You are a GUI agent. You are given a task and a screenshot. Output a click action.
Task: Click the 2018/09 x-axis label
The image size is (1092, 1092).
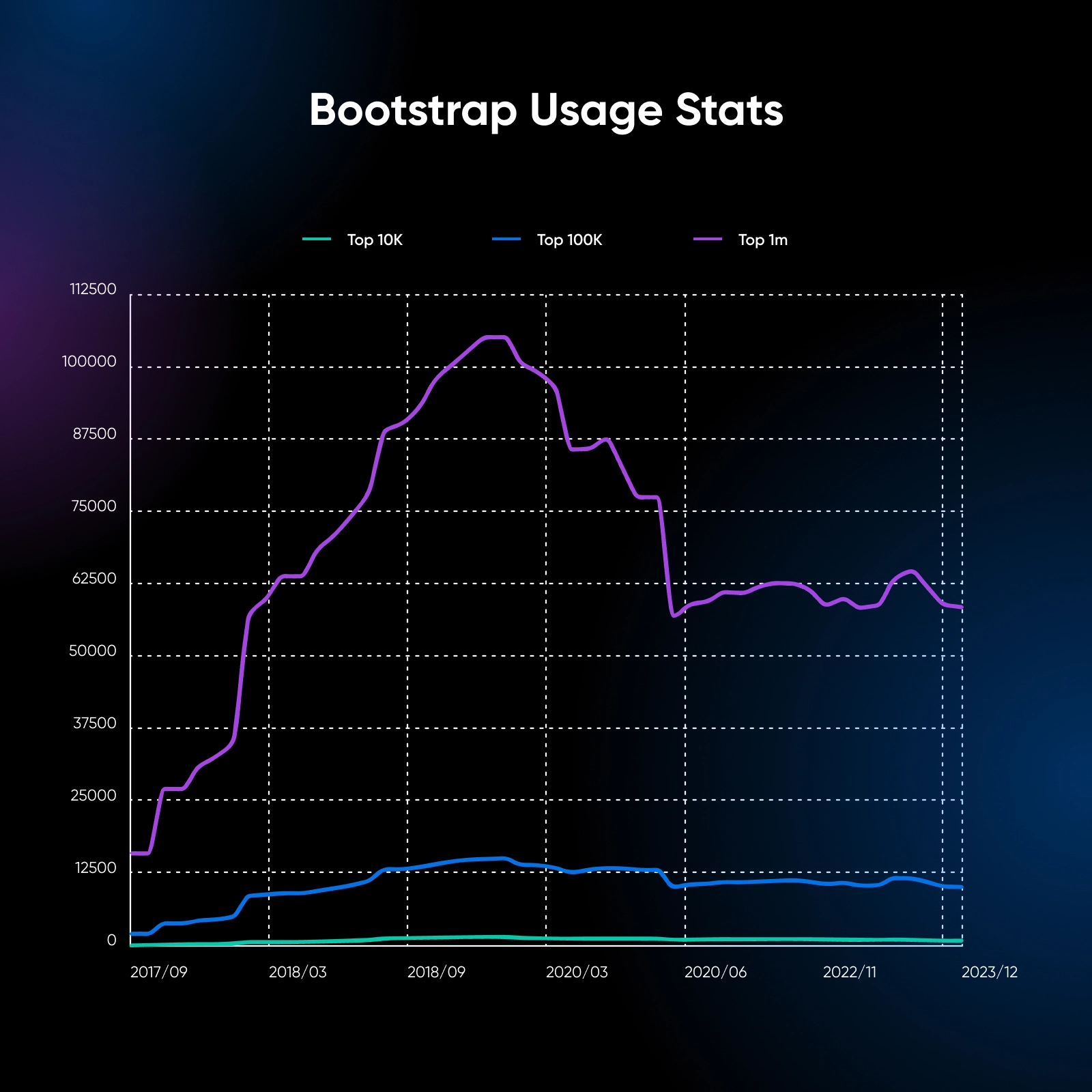pos(436,972)
